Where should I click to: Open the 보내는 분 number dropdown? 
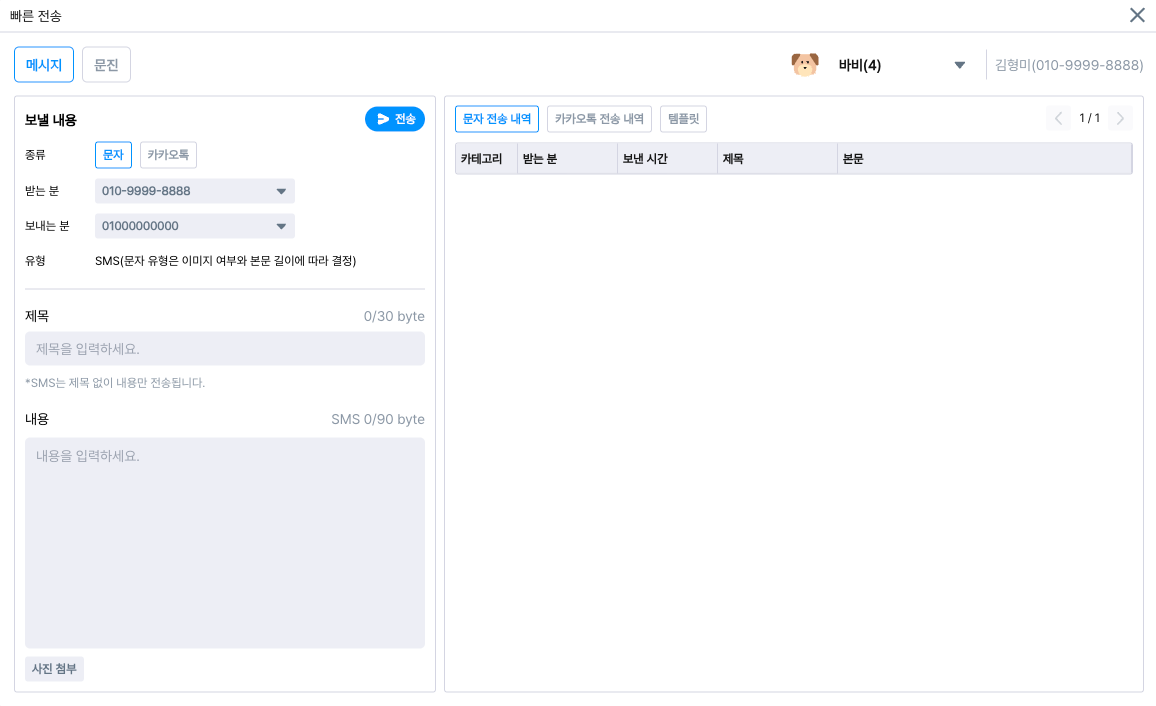[281, 226]
